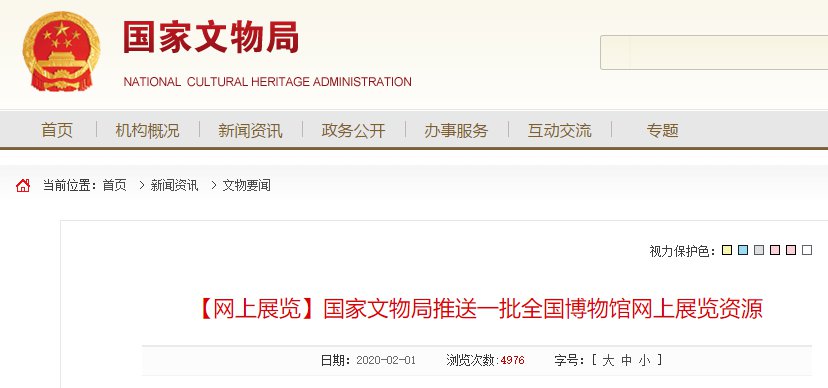Select the pink swatch beside the gray one
The image size is (828, 388).
[x=775, y=250]
